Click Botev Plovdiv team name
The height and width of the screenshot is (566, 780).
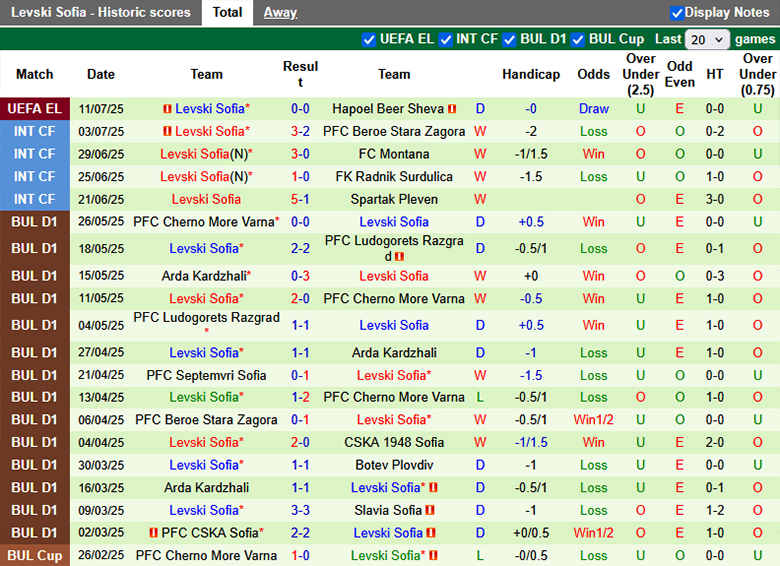pyautogui.click(x=394, y=465)
